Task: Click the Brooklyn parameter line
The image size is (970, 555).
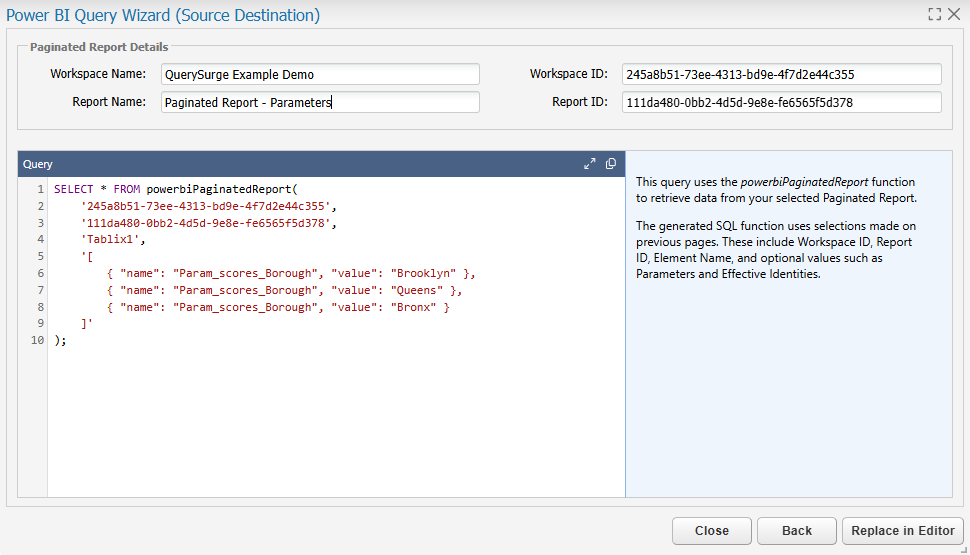Action: (291, 273)
